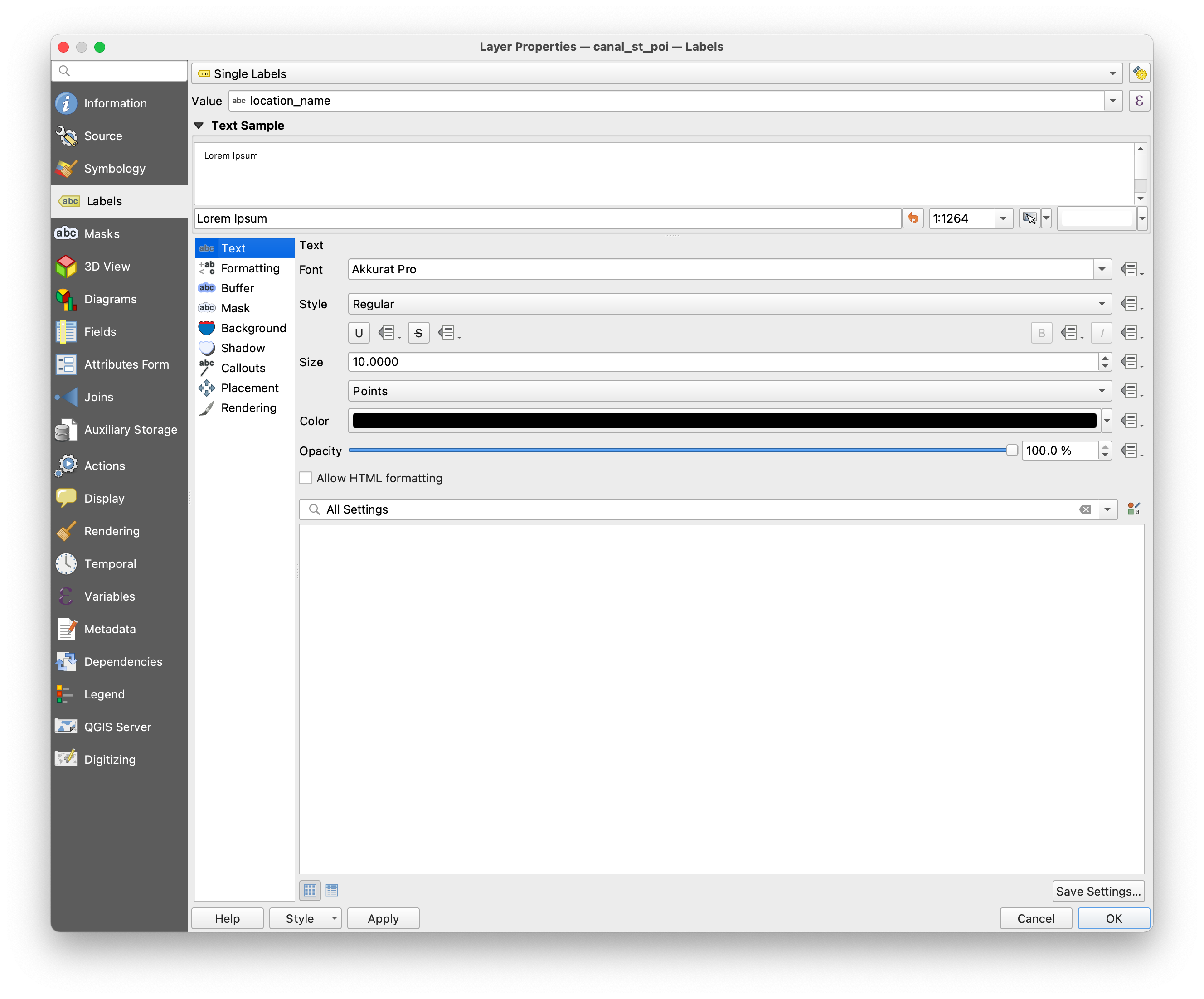Screen dimensions: 1204x999
Task: Click the black text Color swatch
Action: point(723,421)
